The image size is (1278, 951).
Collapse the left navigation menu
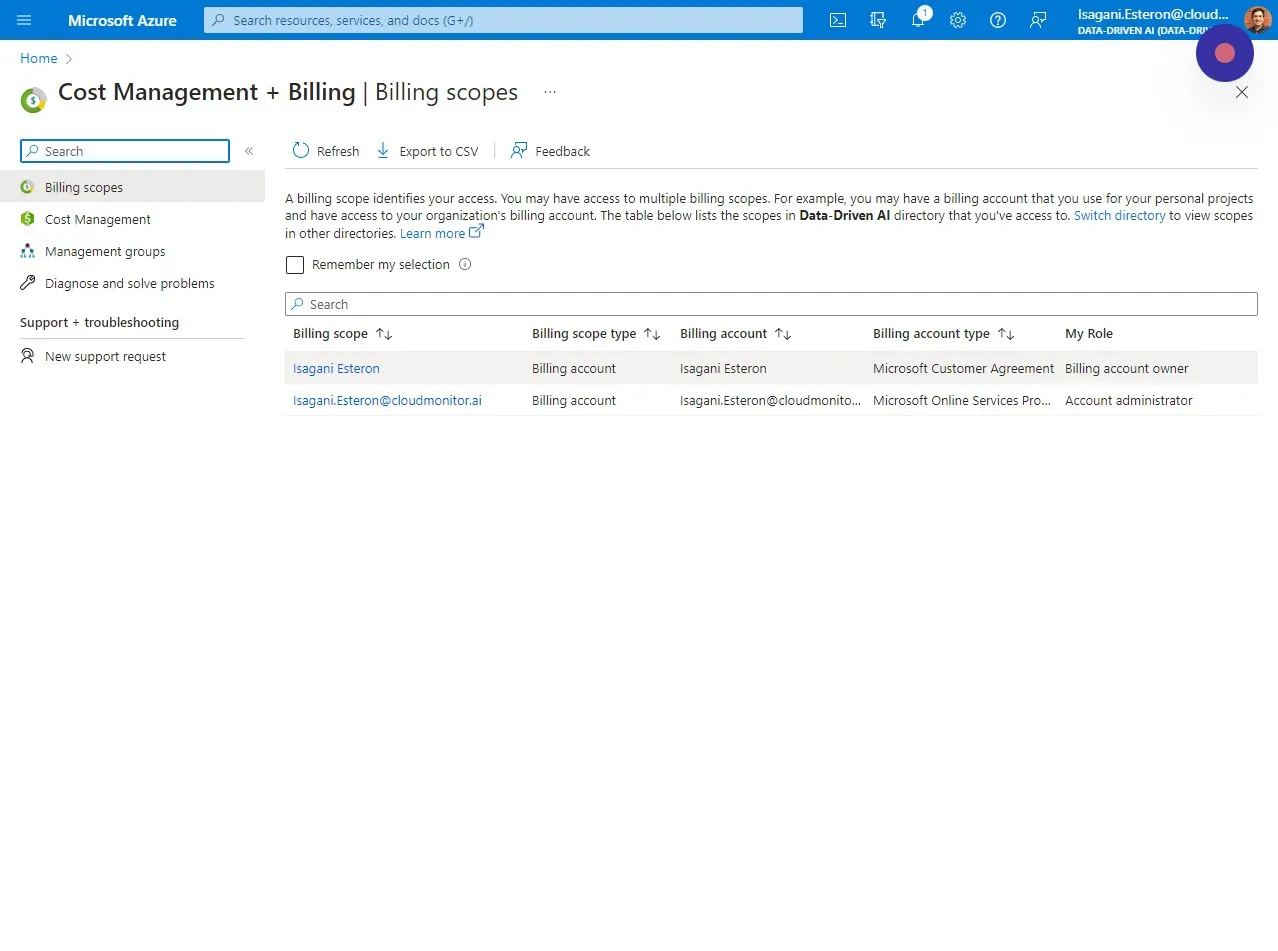[249, 151]
